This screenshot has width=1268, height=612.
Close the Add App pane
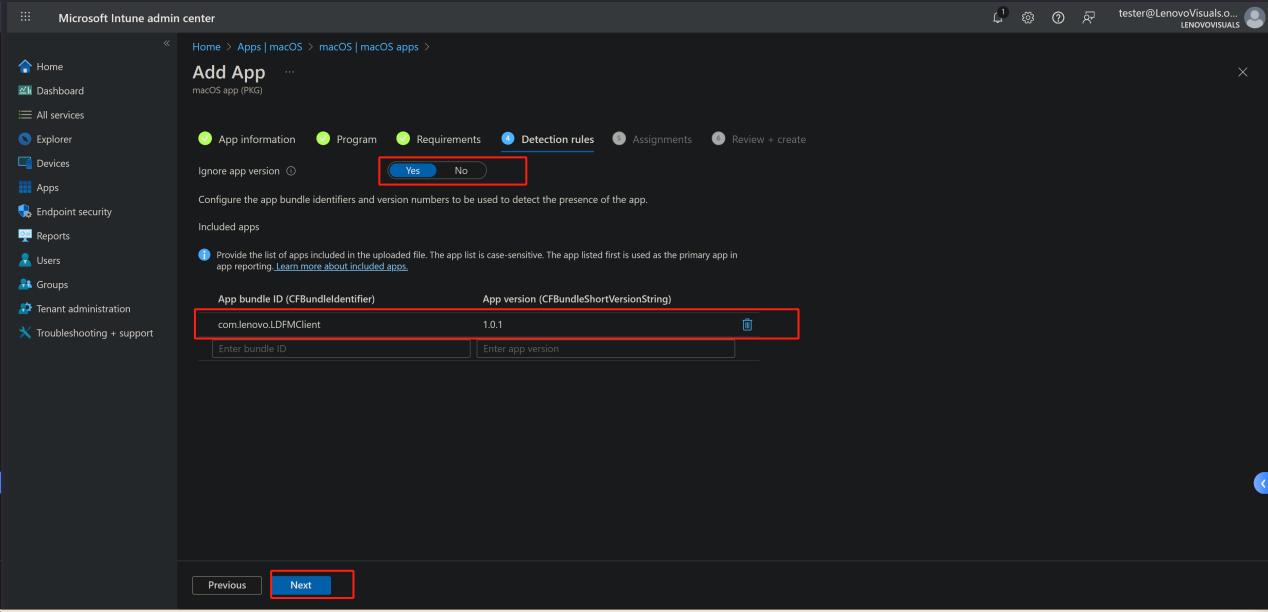pos(1243,72)
